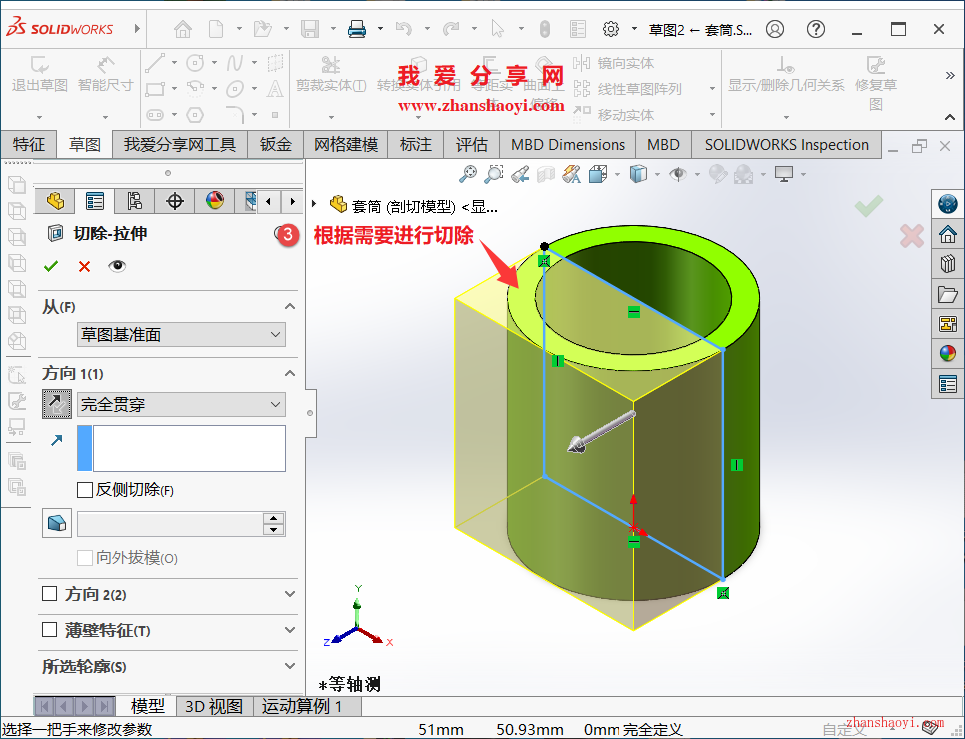Open the Custom Properties task pane icon
This screenshot has width=965, height=739.
tap(948, 384)
